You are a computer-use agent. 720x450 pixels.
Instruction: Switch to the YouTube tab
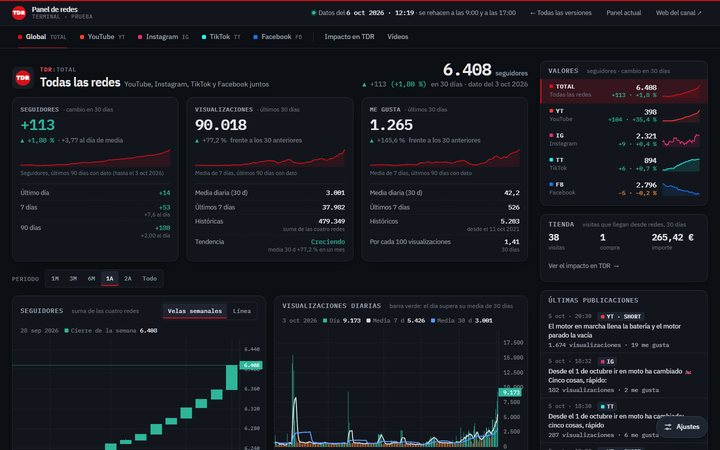tap(102, 37)
